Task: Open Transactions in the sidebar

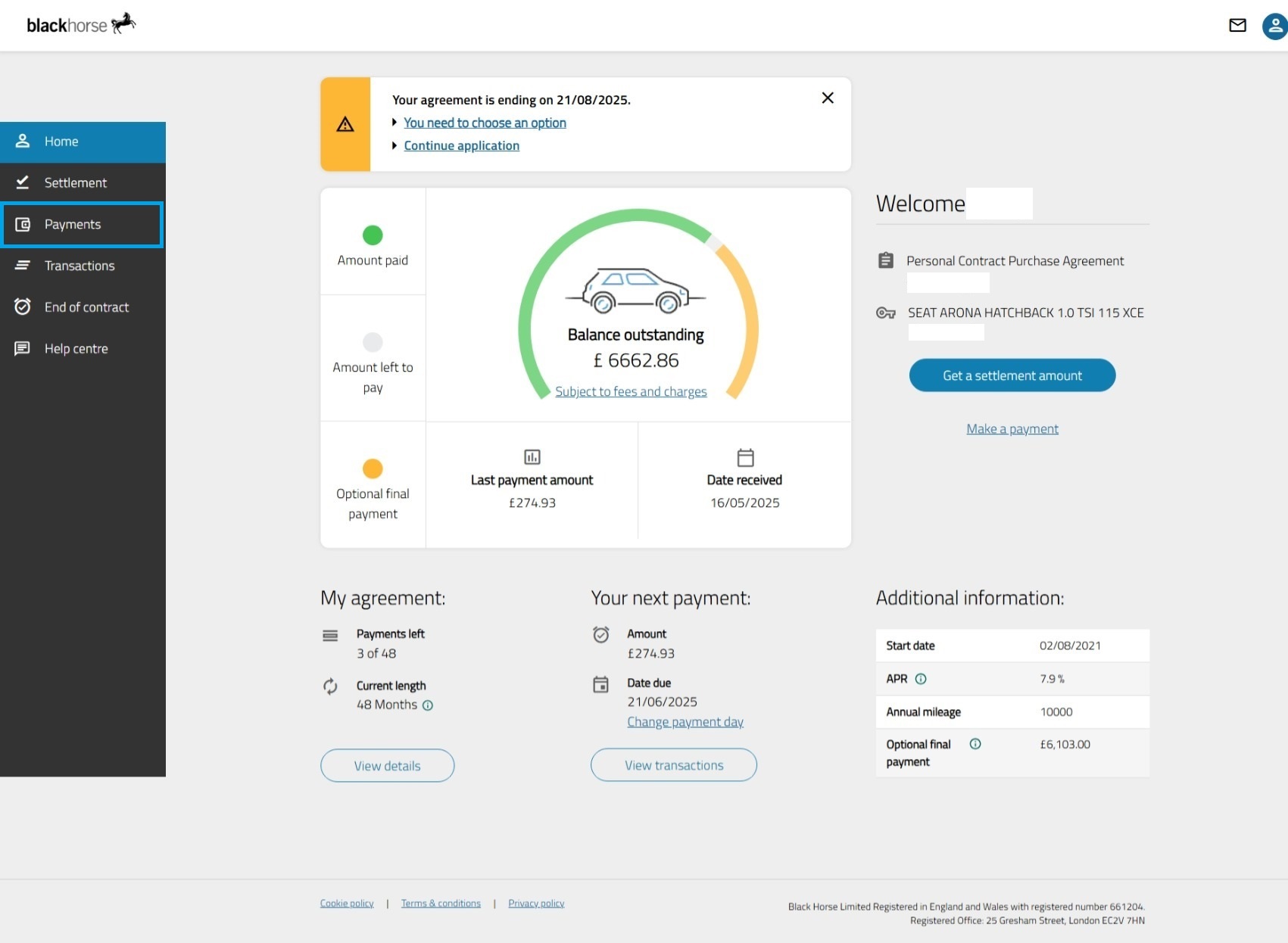Action: [83, 266]
